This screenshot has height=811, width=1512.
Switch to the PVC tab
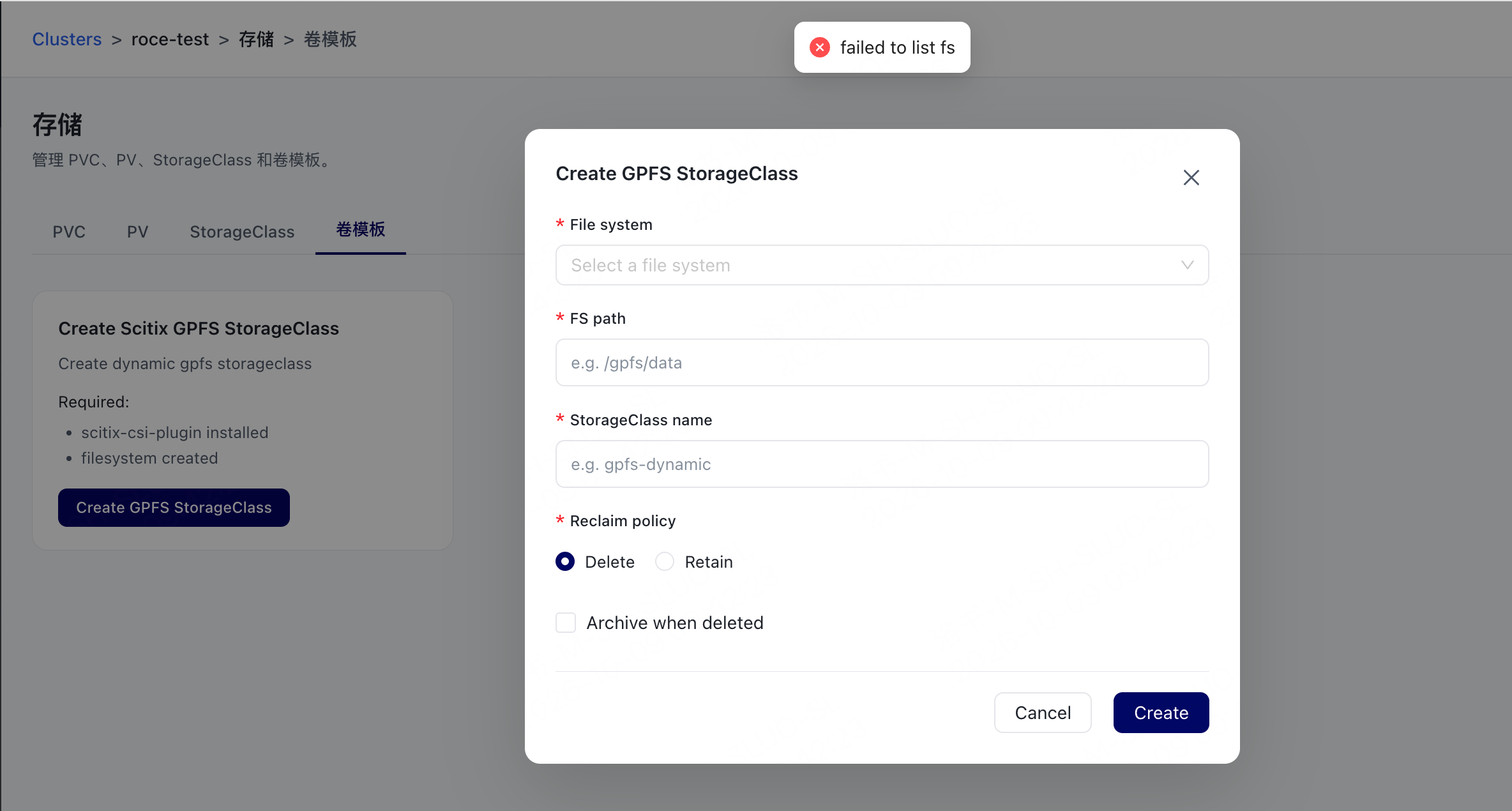[69, 231]
